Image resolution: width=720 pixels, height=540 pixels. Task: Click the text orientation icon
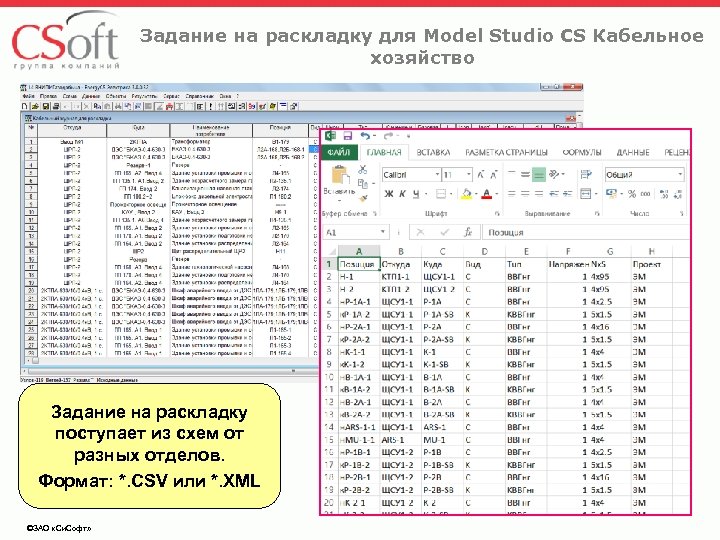pyautogui.click(x=554, y=174)
